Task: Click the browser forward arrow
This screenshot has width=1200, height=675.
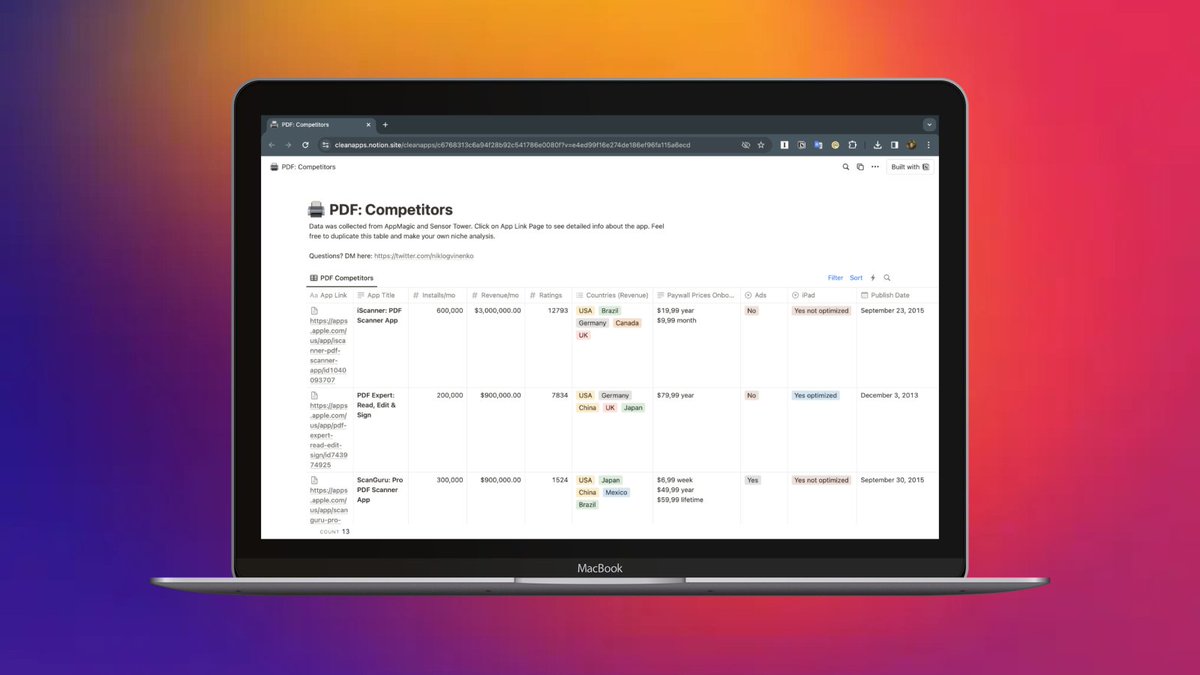Action: click(289, 145)
